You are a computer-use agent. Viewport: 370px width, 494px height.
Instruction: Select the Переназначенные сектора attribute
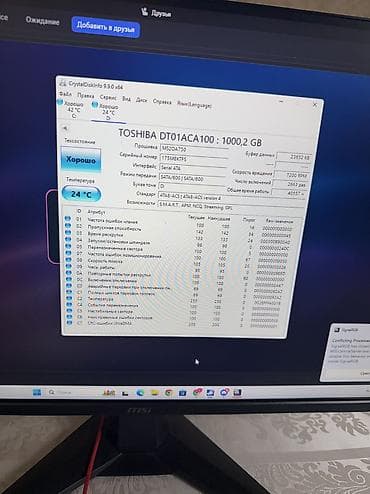pyautogui.click(x=115, y=249)
